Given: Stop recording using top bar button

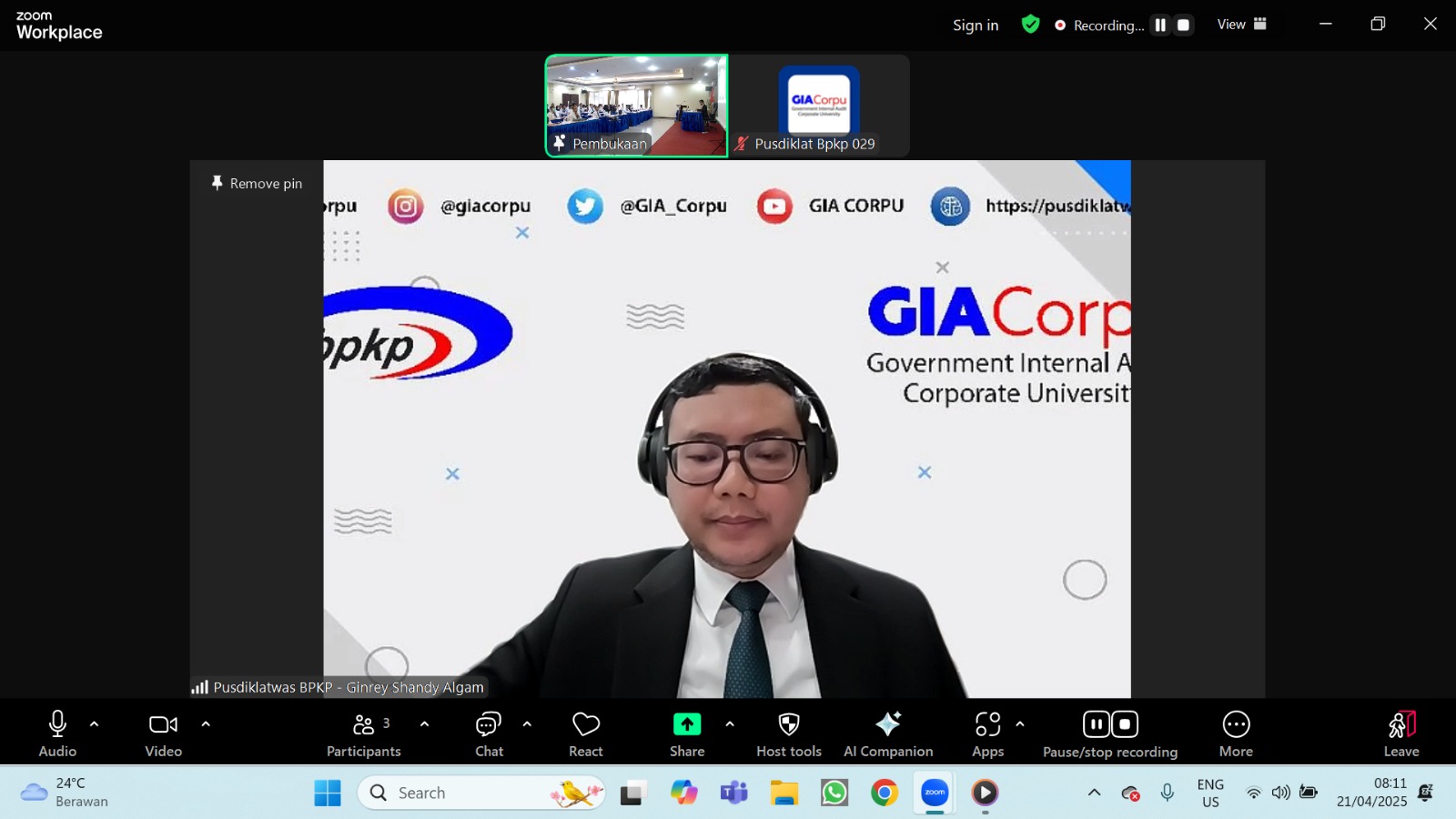Looking at the screenshot, I should (1183, 25).
